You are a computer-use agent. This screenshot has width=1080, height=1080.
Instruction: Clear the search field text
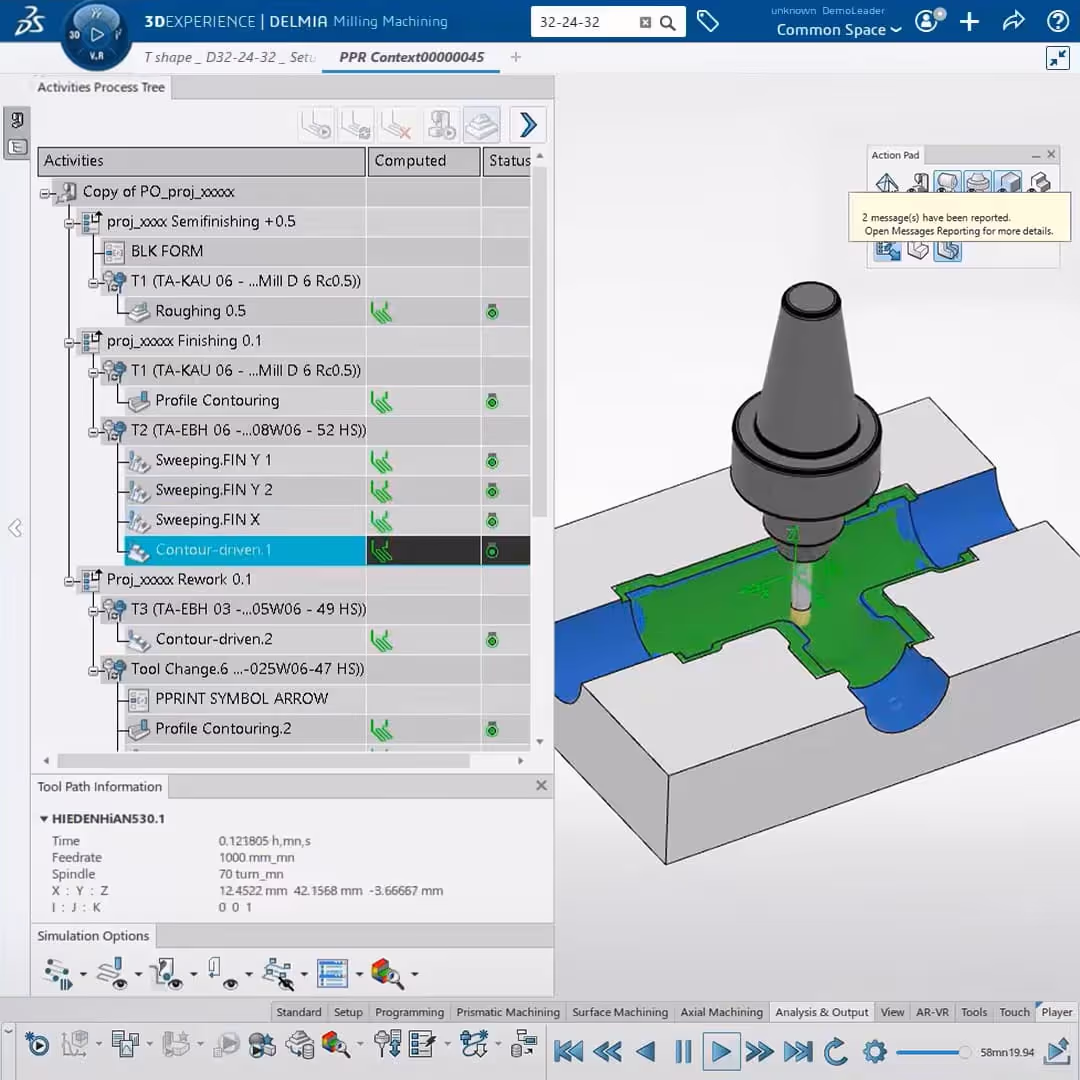(x=645, y=23)
